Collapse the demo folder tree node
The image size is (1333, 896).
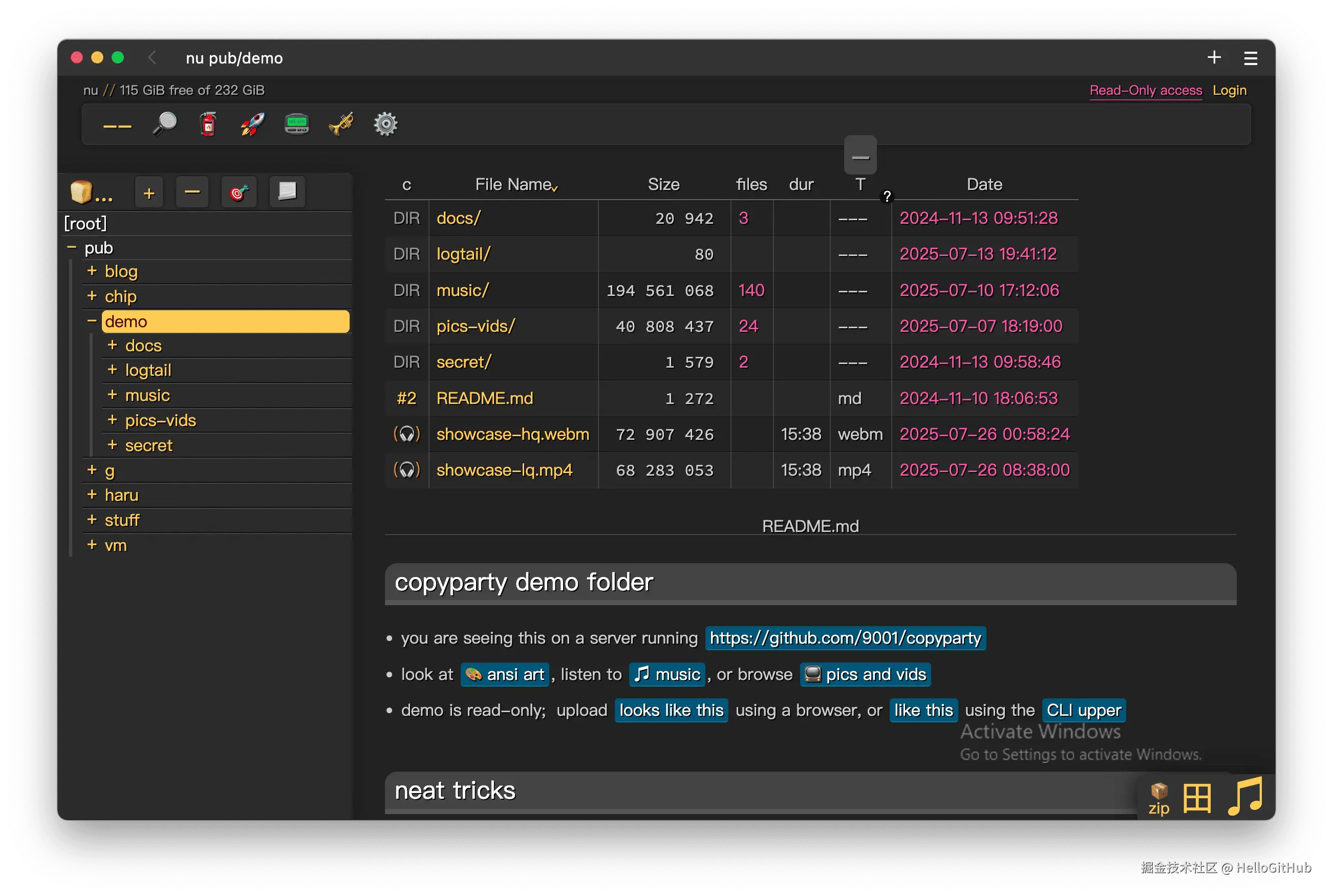point(92,321)
